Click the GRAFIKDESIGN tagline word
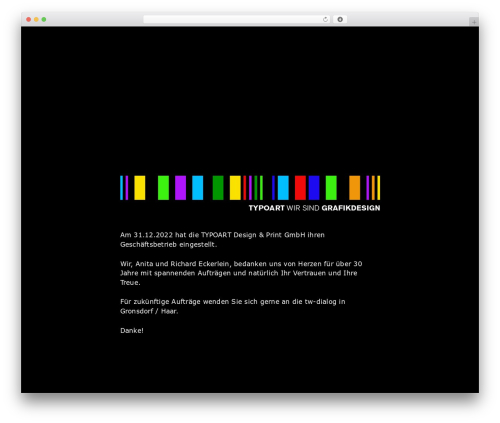500x423 pixels. (351, 208)
